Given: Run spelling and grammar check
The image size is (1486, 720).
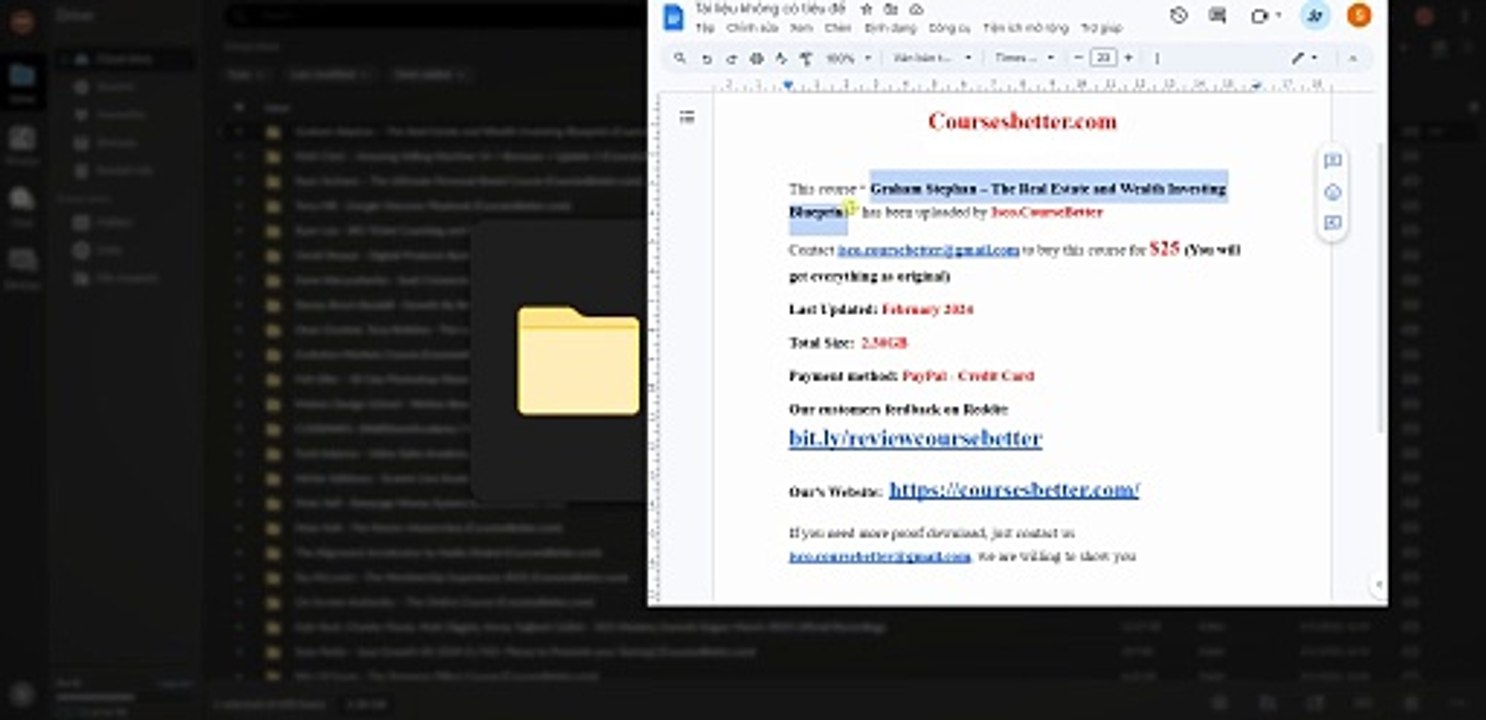Looking at the screenshot, I should (782, 58).
